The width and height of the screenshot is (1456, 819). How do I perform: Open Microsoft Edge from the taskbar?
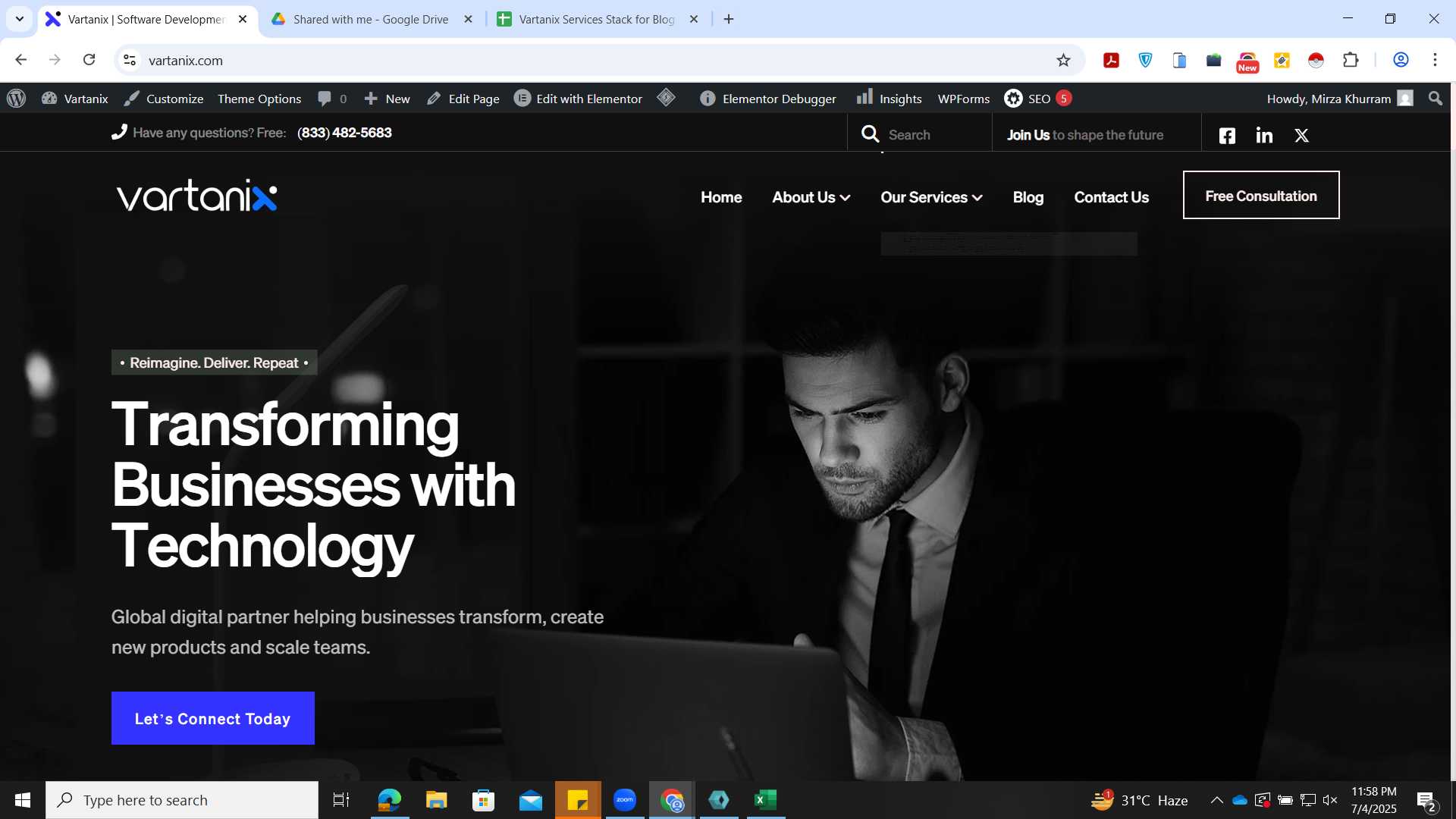pos(389,800)
